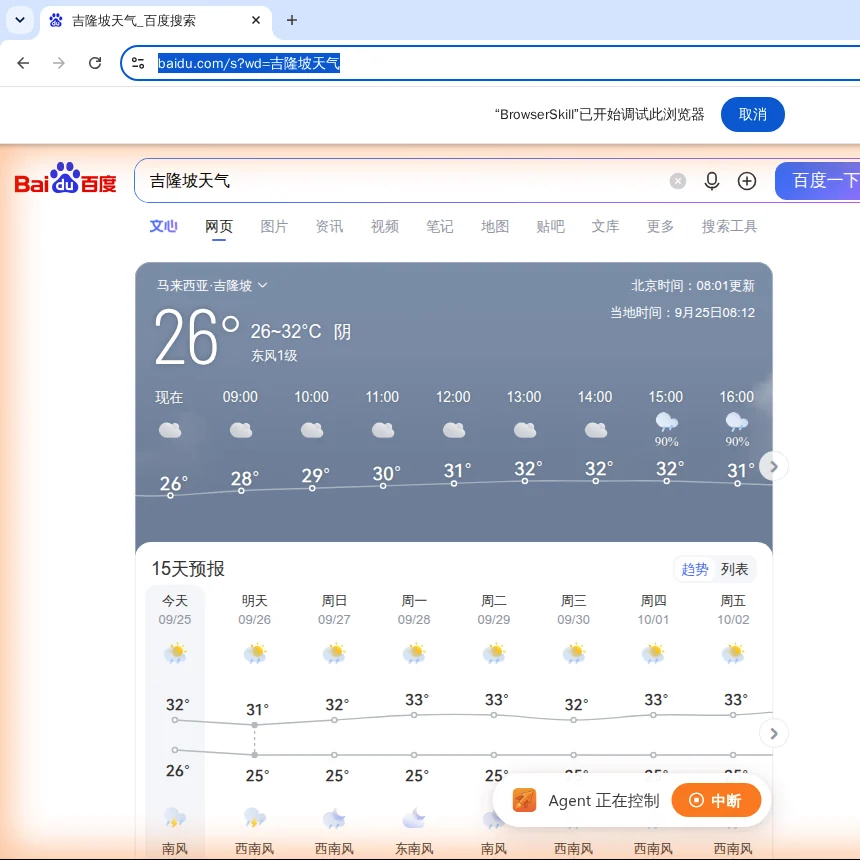Expand 马来西亚·吉隆坡 location dropdown
Image resolution: width=860 pixels, height=860 pixels.
pyautogui.click(x=212, y=285)
